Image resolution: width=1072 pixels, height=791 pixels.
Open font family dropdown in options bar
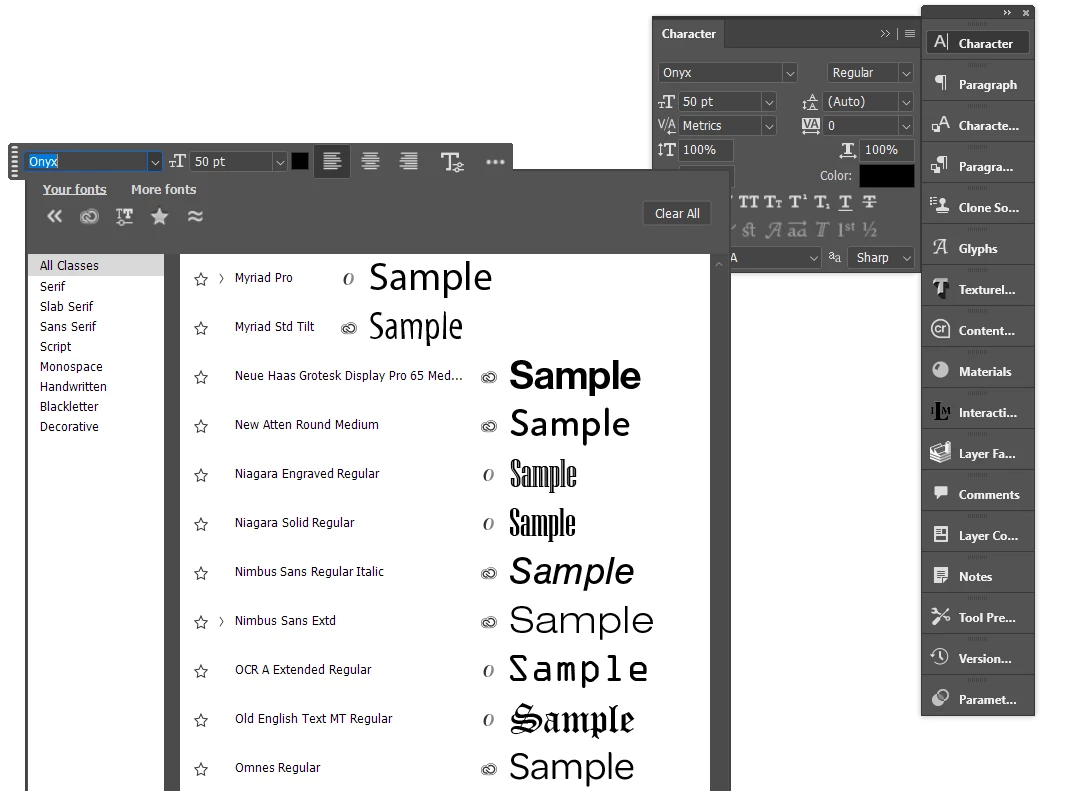[155, 162]
